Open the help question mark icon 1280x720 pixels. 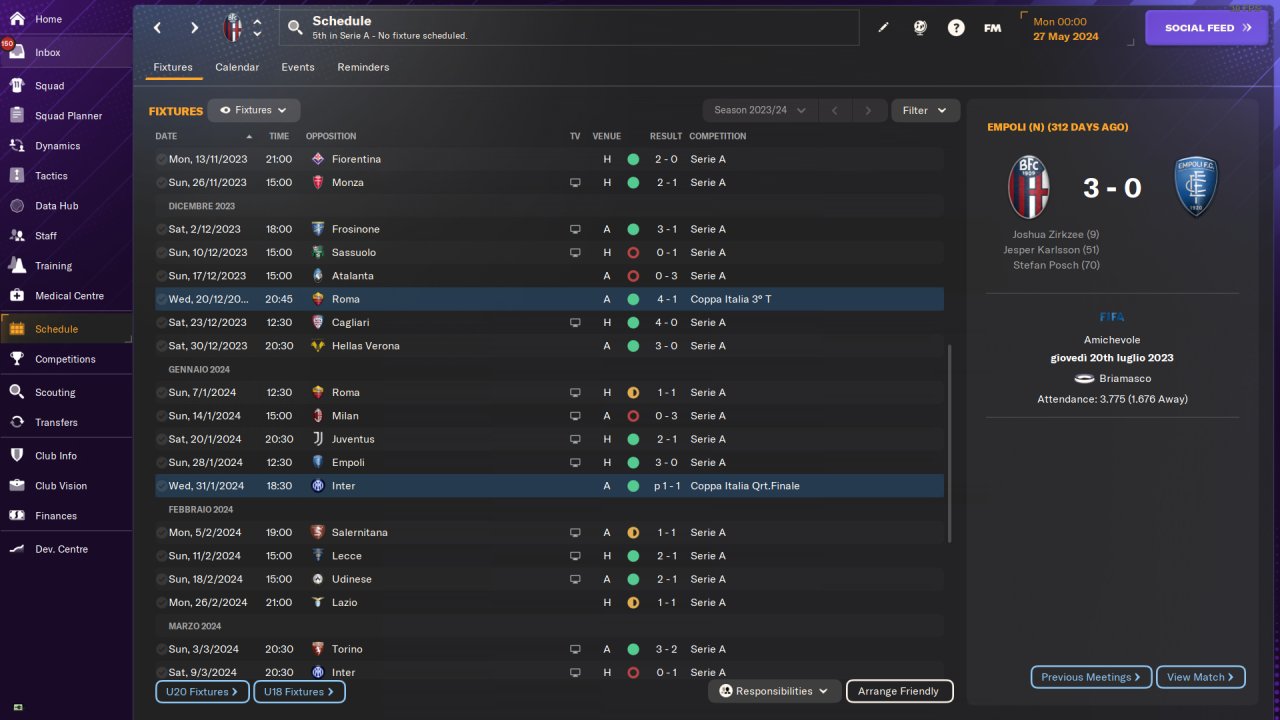(956, 28)
